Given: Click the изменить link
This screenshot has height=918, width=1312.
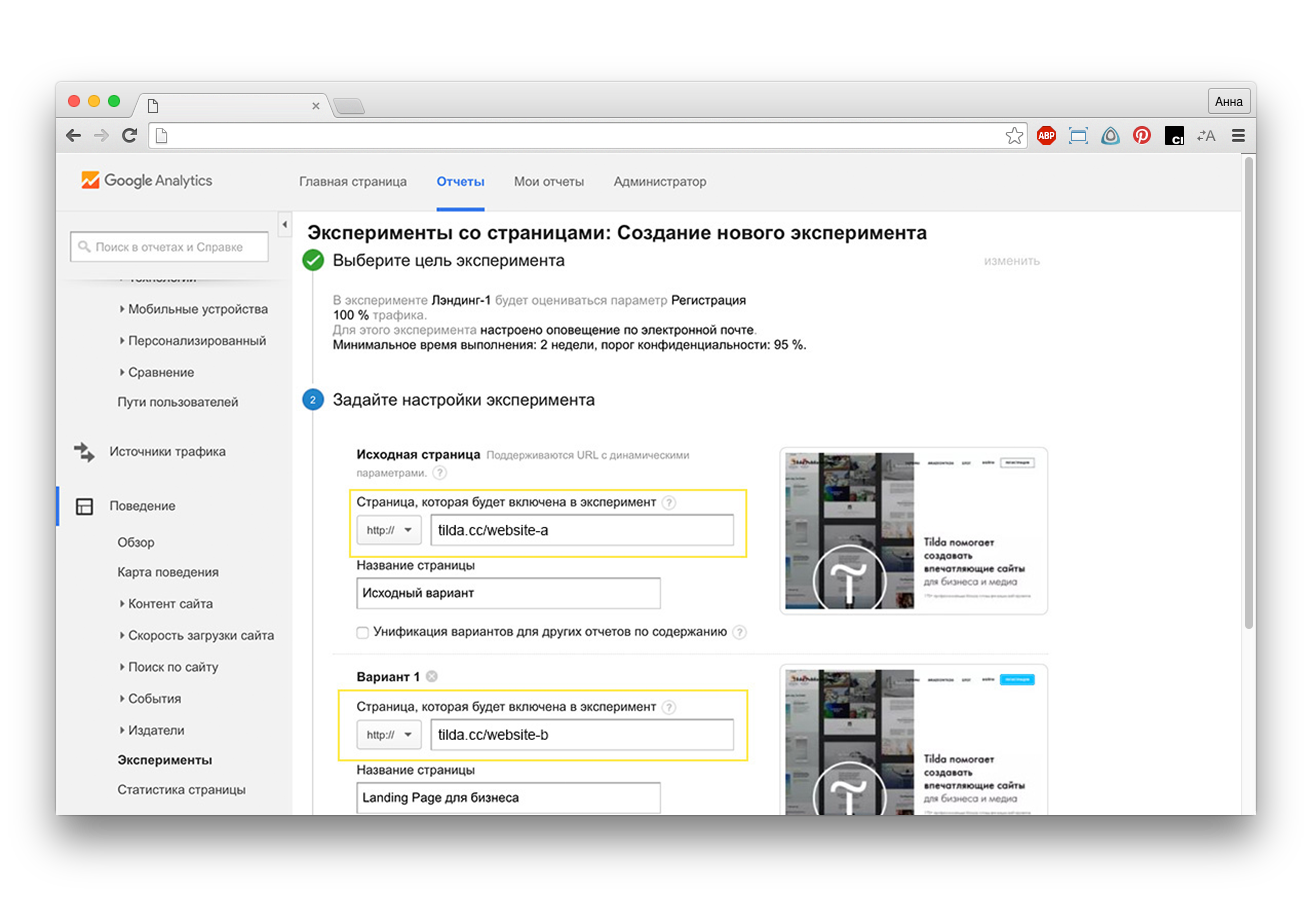Looking at the screenshot, I should (1011, 261).
